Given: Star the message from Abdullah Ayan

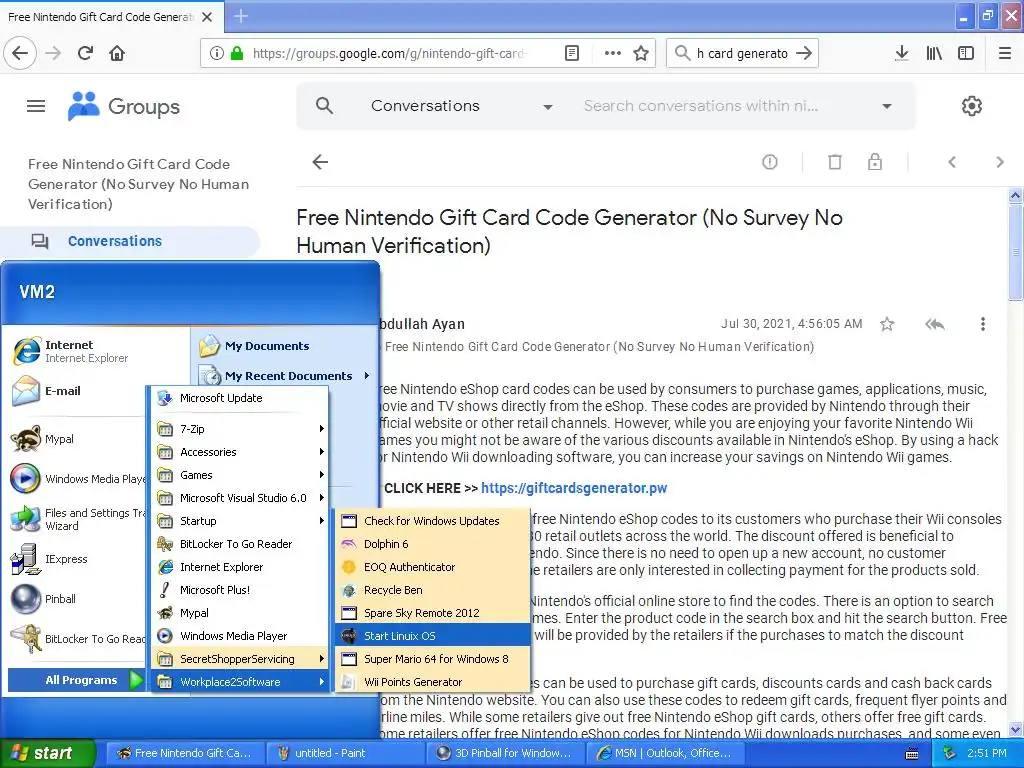Looking at the screenshot, I should point(887,324).
